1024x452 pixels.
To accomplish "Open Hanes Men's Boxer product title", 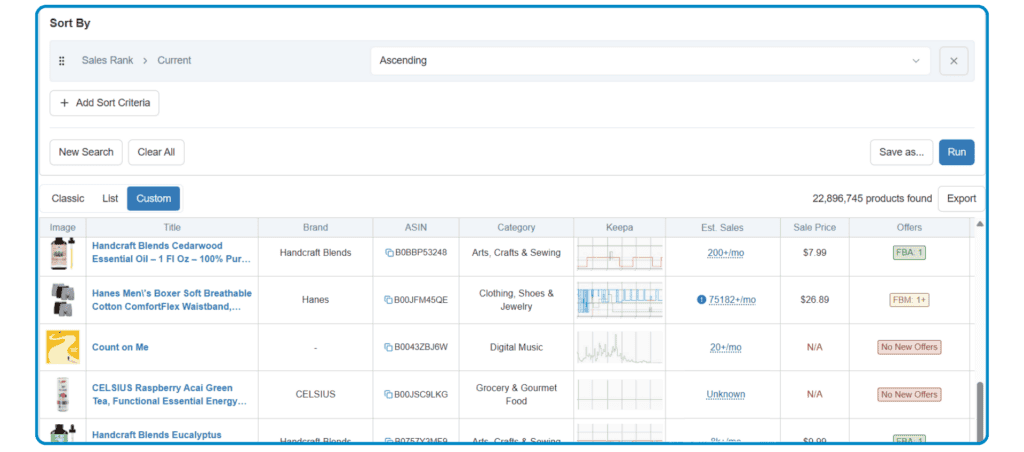I will (x=172, y=300).
